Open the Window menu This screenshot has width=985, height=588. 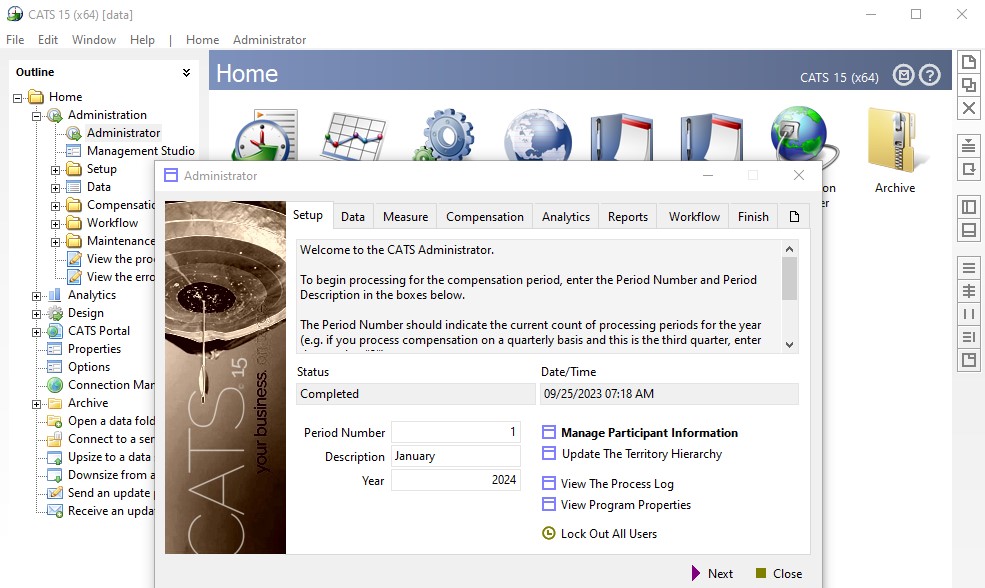(94, 40)
